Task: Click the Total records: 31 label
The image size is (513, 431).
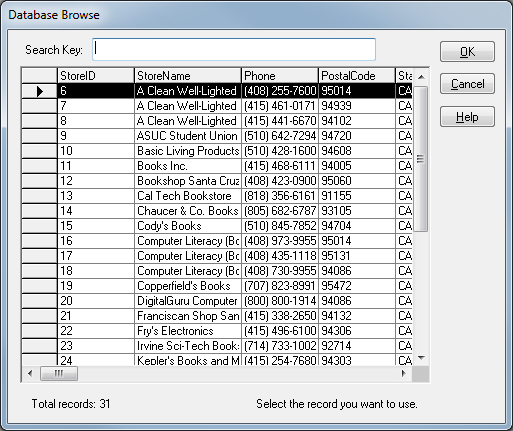Action: [x=71, y=404]
